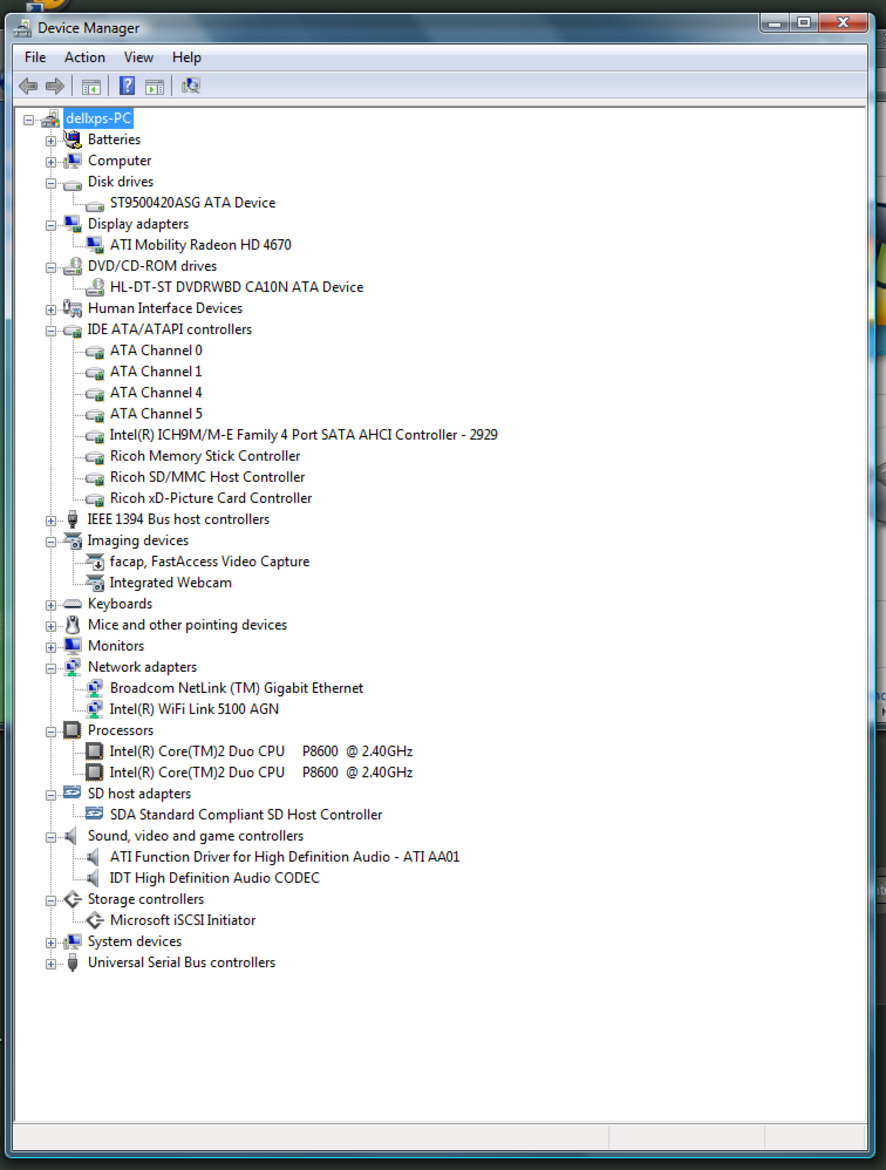The image size is (886, 1170).
Task: Expand the Universal Serial Bus controllers node
Action: (51, 963)
